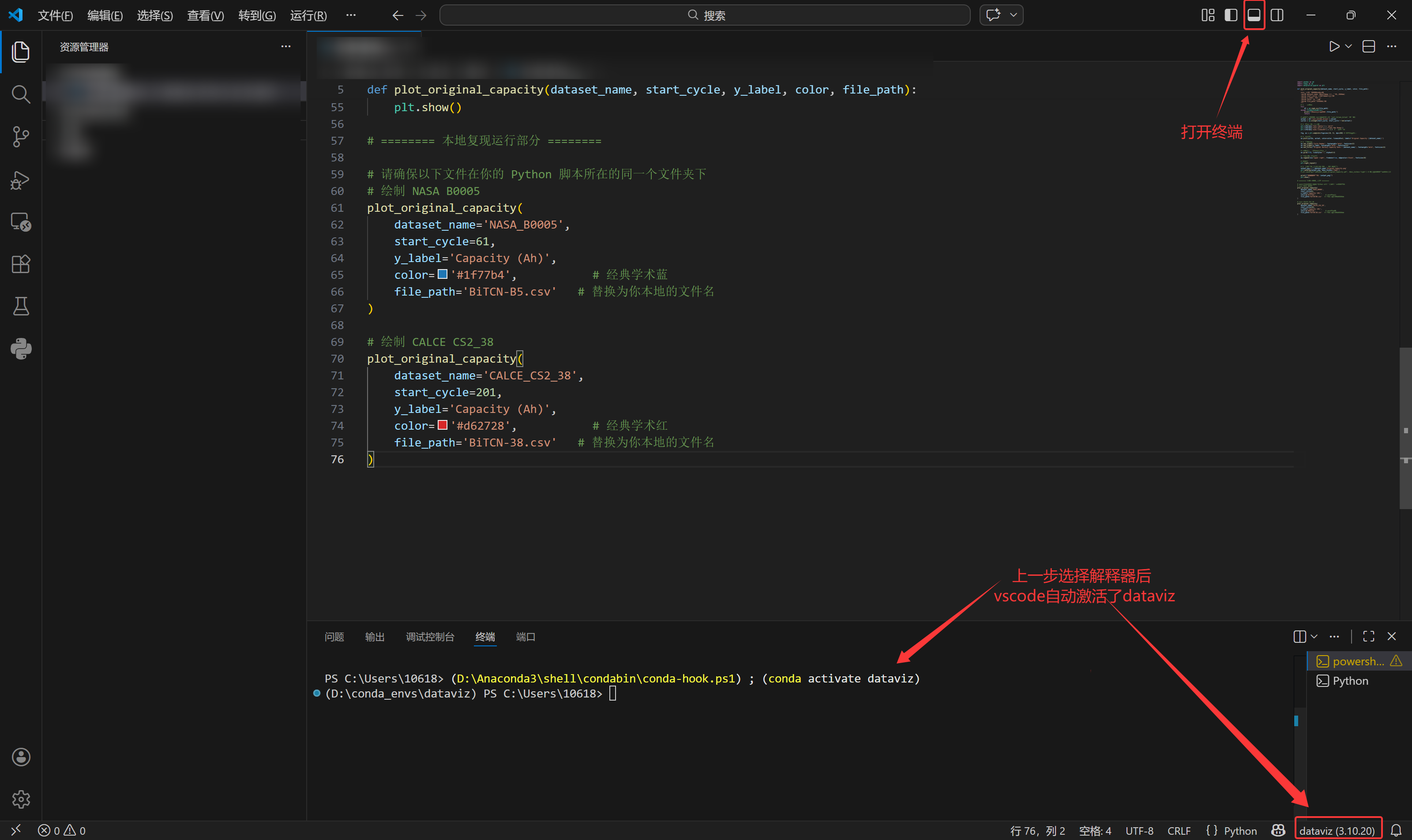Open the Testing flask view
The image size is (1412, 840).
[21, 306]
